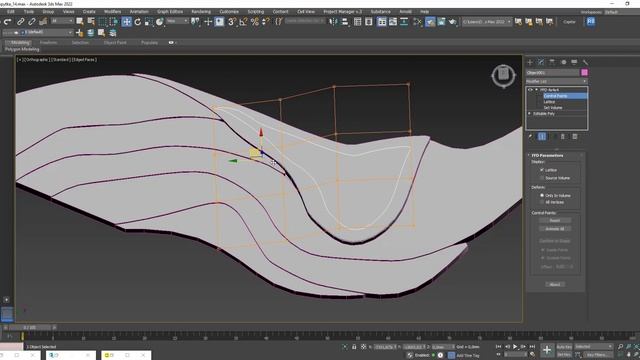Screen dimensions: 640x360
Task: Click the Reset control points button
Action: tap(555, 220)
